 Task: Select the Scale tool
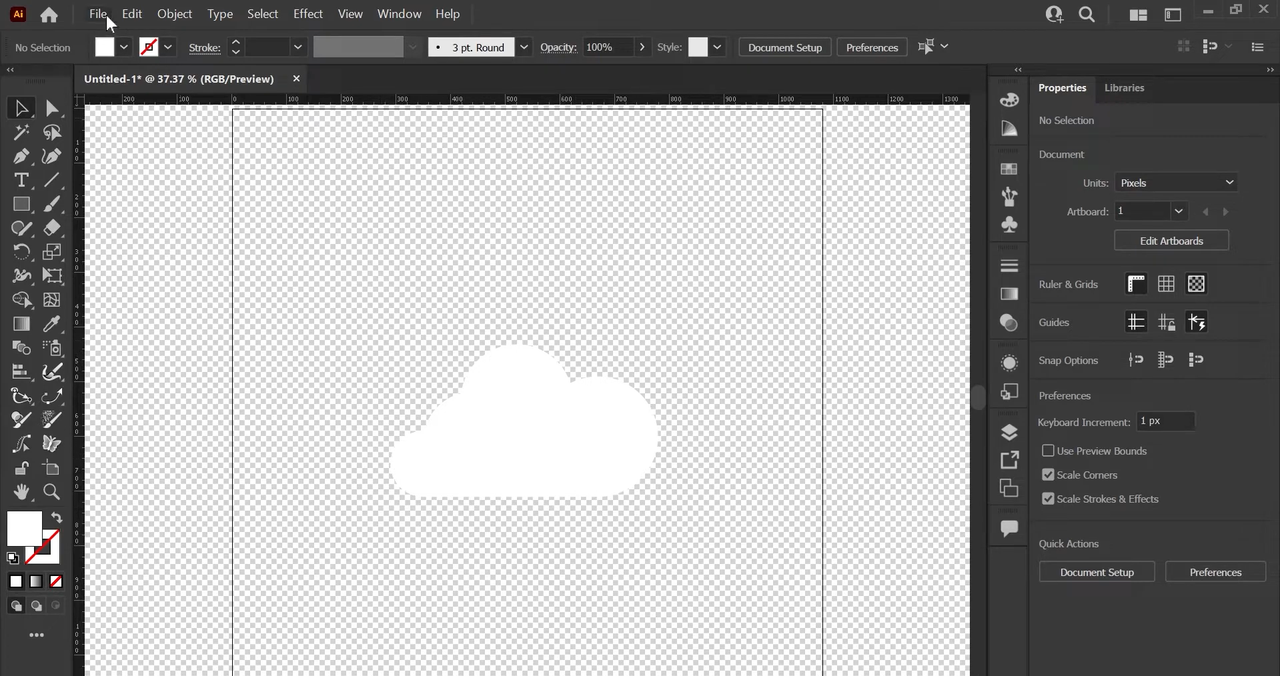pos(52,252)
